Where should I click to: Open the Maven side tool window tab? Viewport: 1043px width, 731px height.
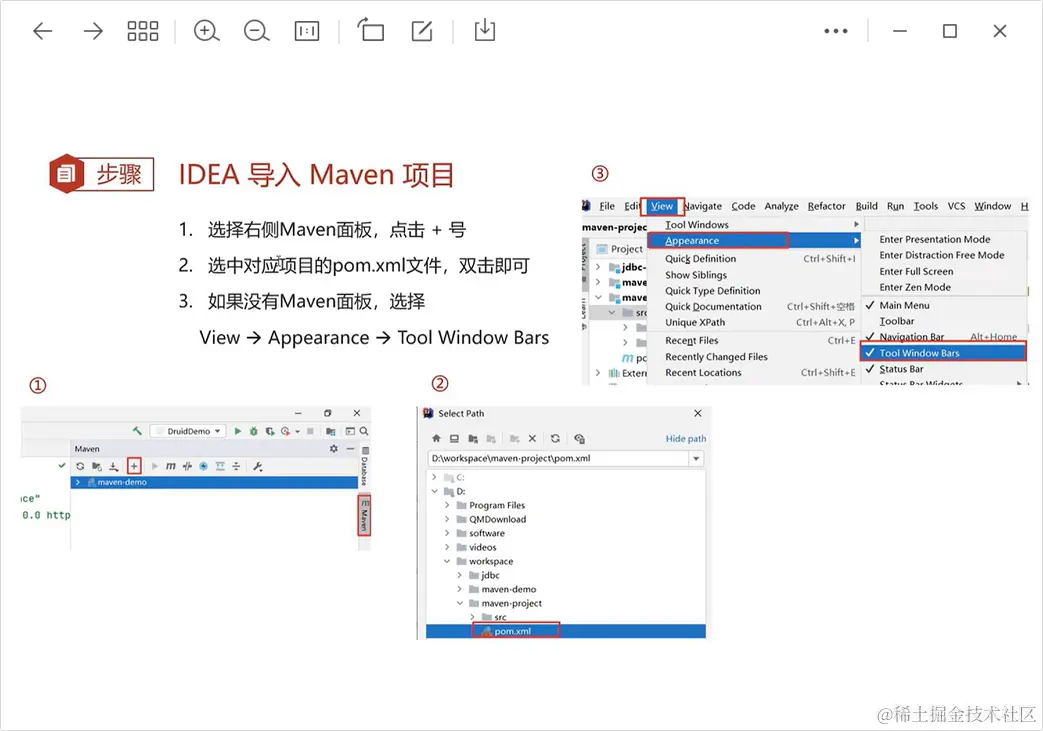click(x=364, y=515)
